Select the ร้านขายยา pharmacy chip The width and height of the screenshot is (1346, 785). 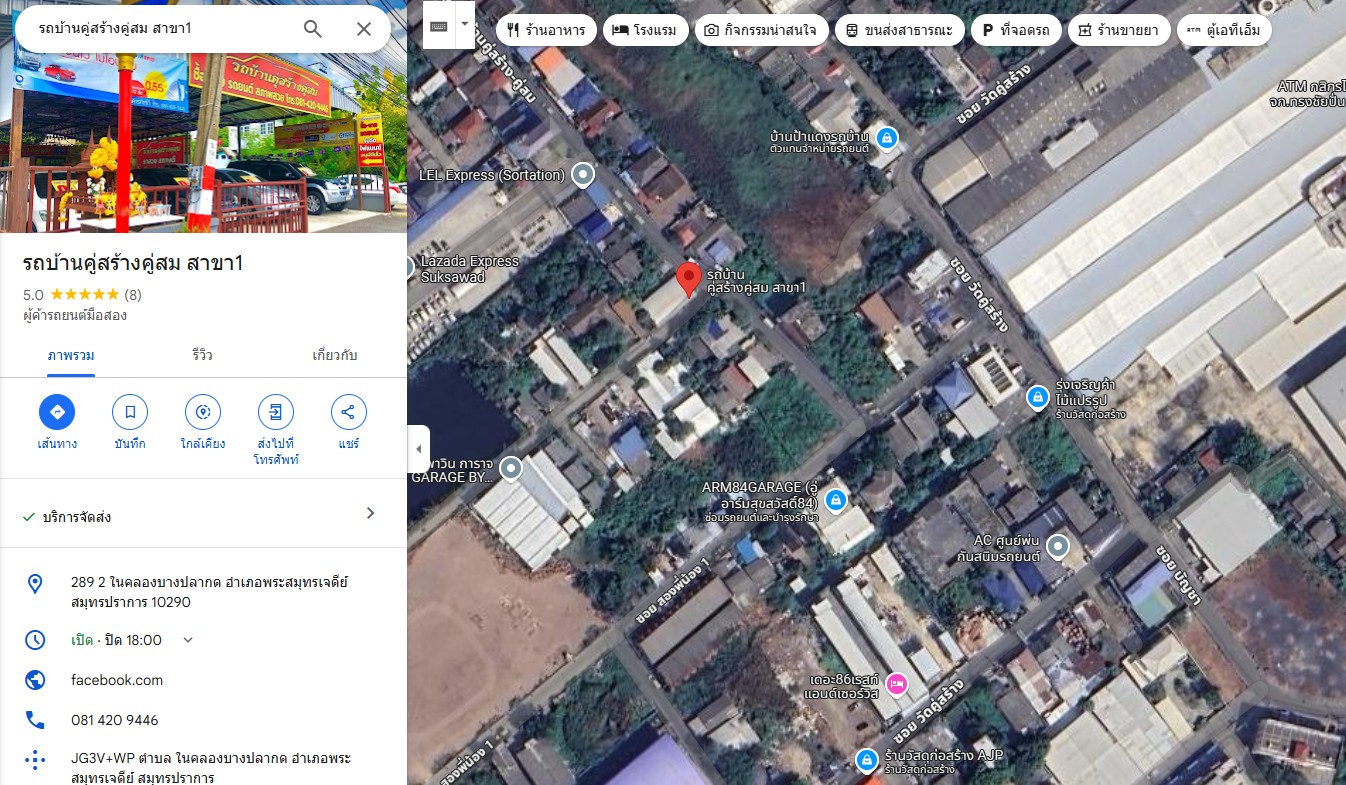1119,30
